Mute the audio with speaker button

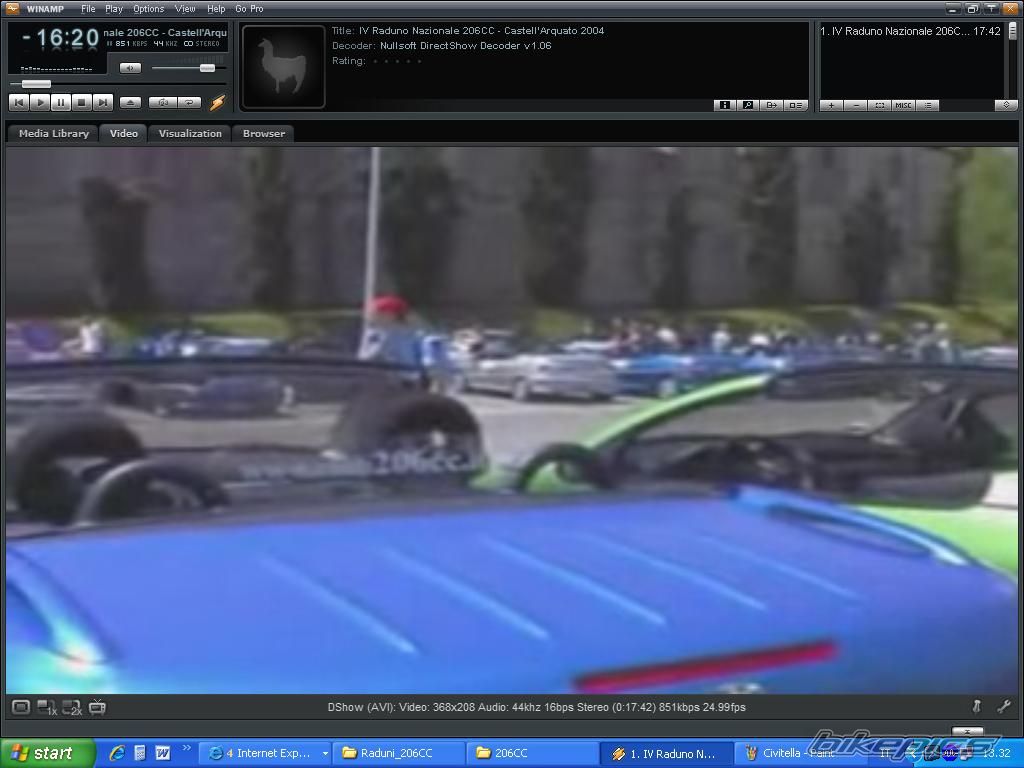130,68
